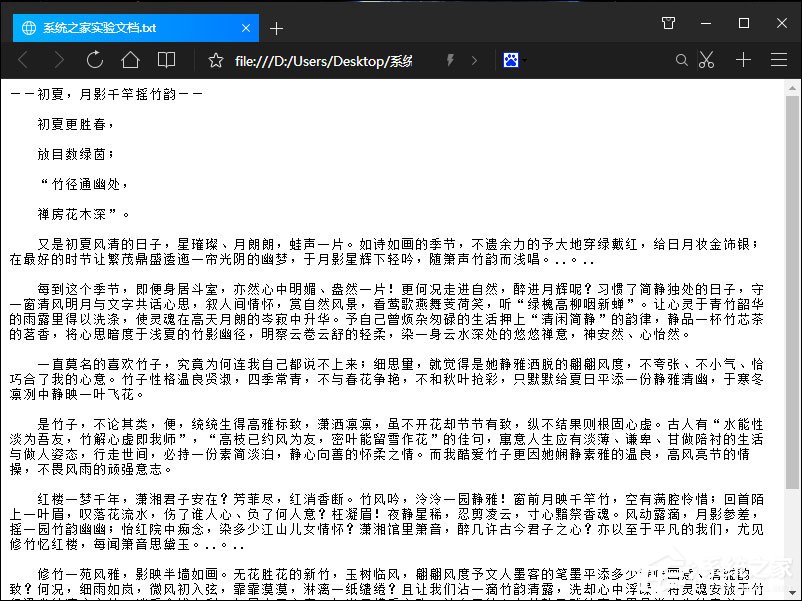The width and height of the screenshot is (802, 601).
Task: Bookmark page with the star icon
Action: tap(216, 60)
